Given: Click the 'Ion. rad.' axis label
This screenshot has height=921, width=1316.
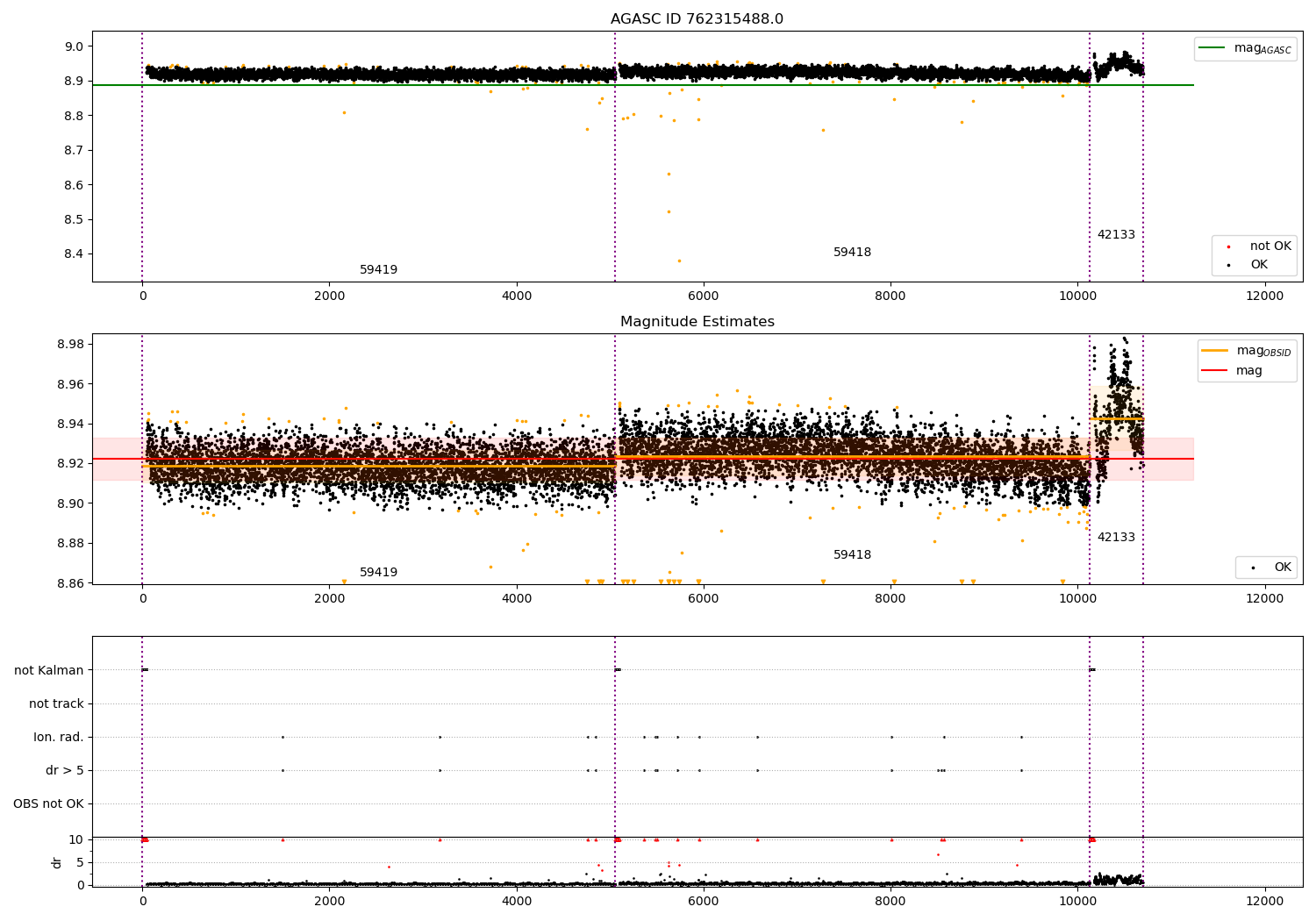Looking at the screenshot, I should [x=59, y=738].
